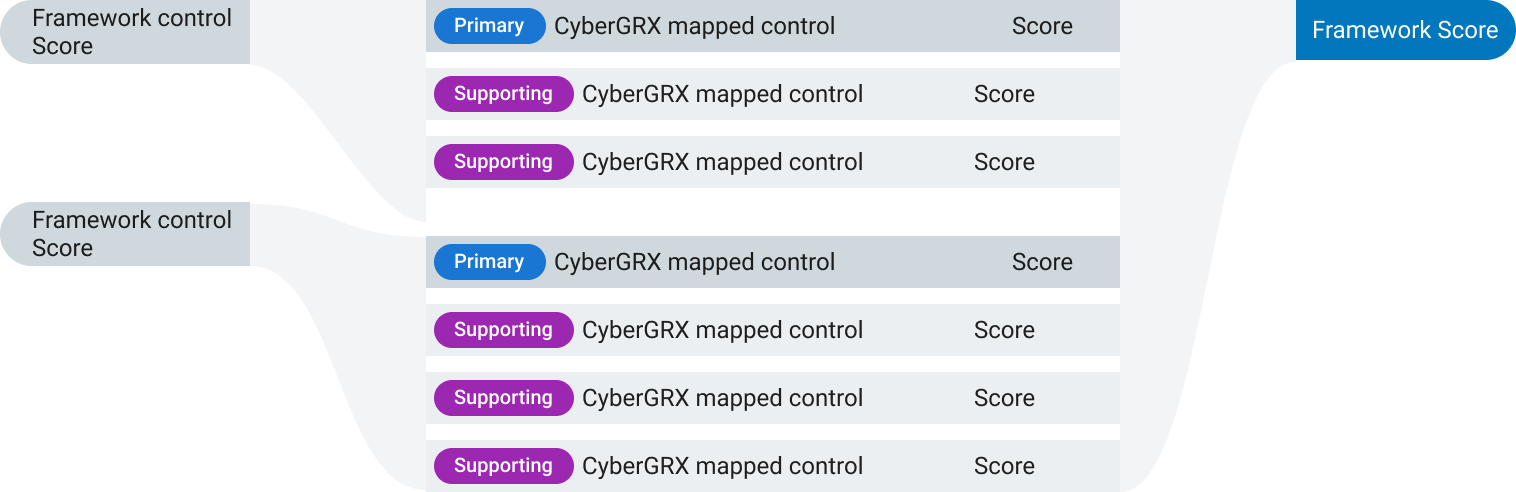Select the lower Framework control Score label
1516x492 pixels.
tap(132, 234)
